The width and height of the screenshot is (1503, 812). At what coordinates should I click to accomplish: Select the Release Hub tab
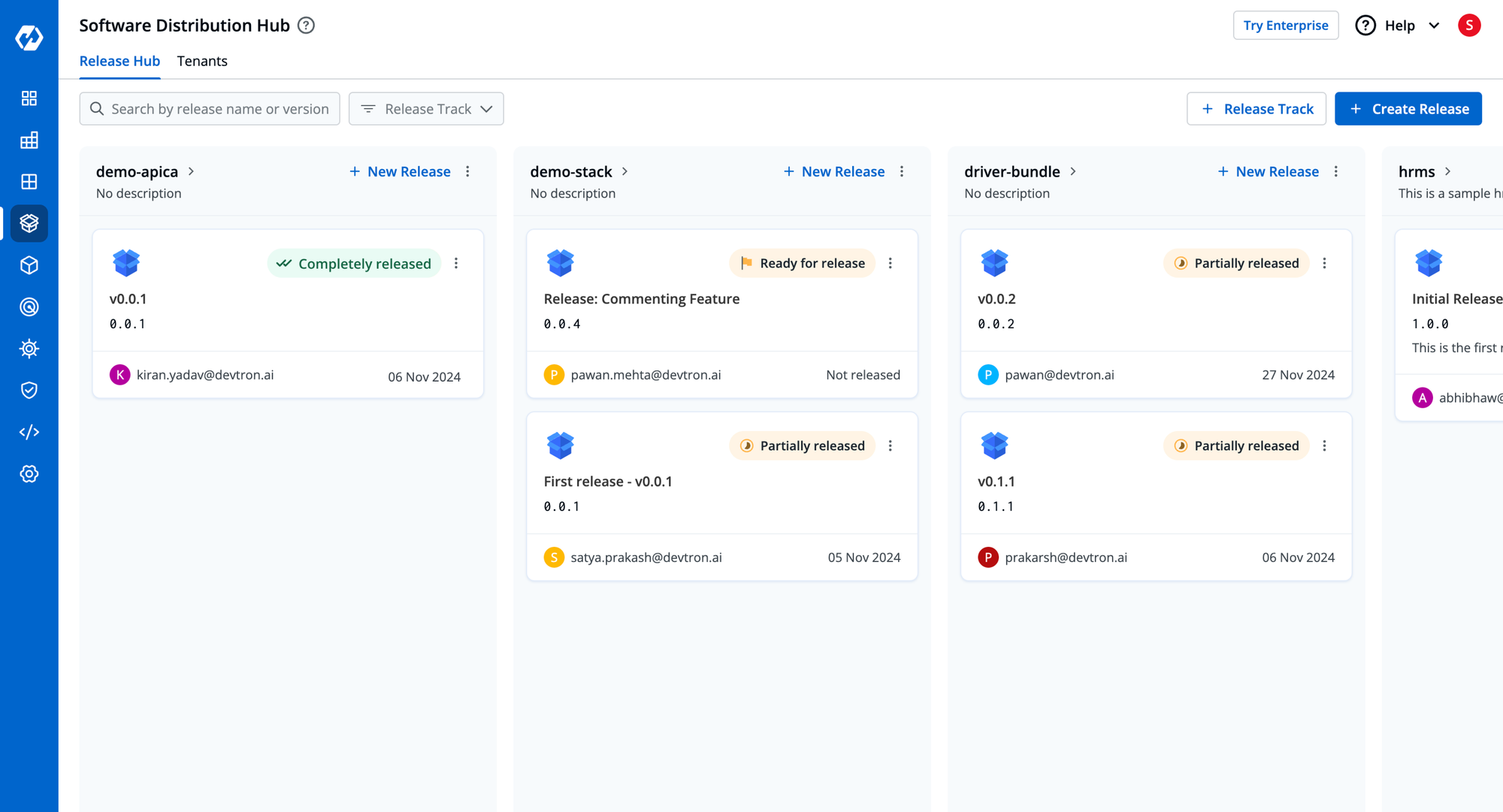[119, 61]
